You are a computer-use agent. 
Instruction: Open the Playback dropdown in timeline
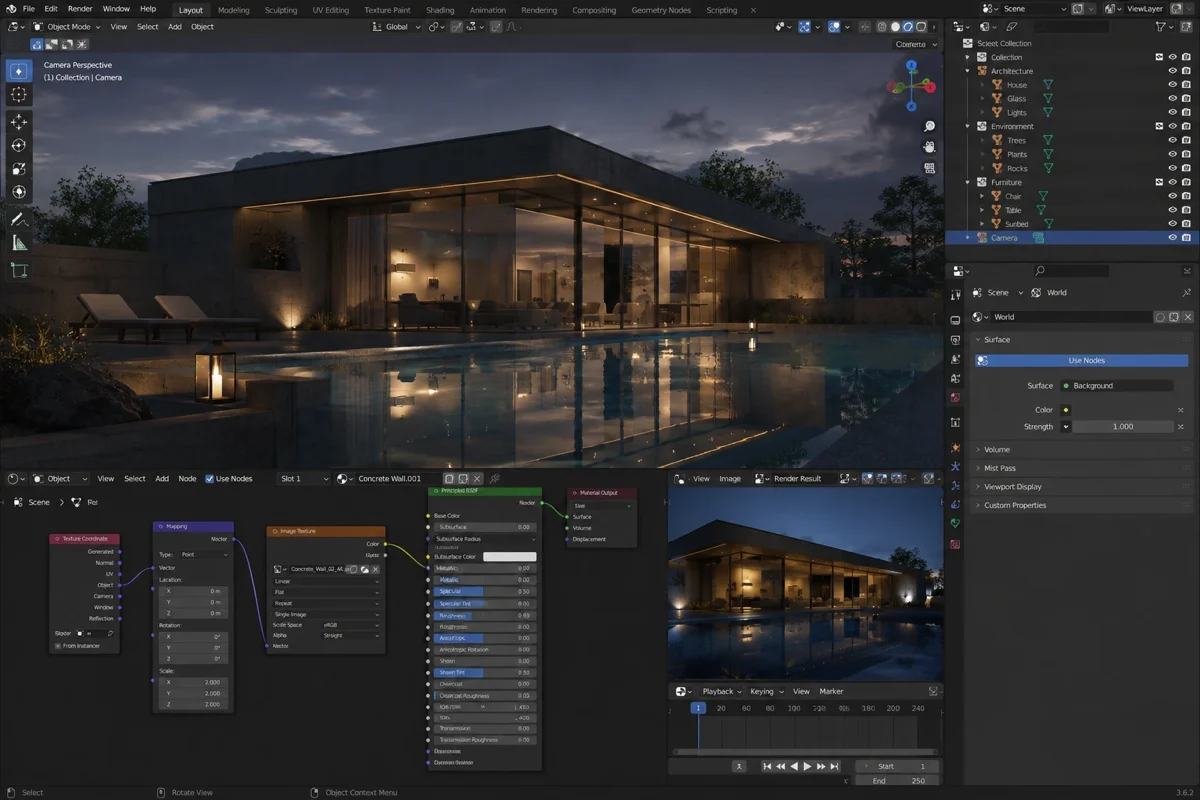722,691
